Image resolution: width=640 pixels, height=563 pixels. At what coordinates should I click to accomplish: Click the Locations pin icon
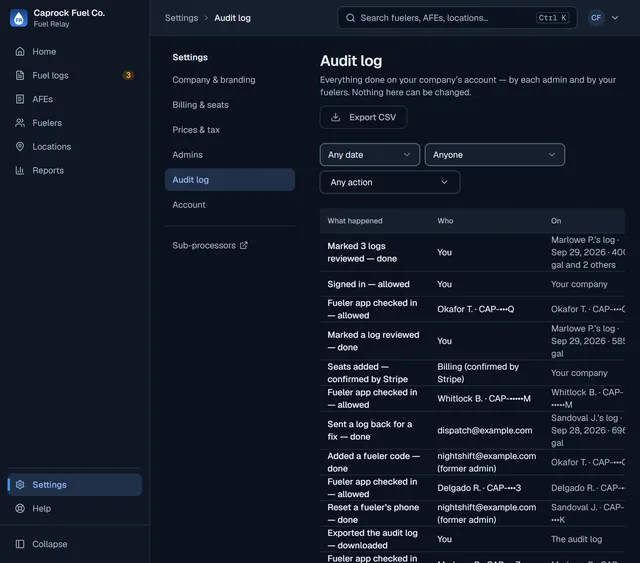pyautogui.click(x=20, y=146)
